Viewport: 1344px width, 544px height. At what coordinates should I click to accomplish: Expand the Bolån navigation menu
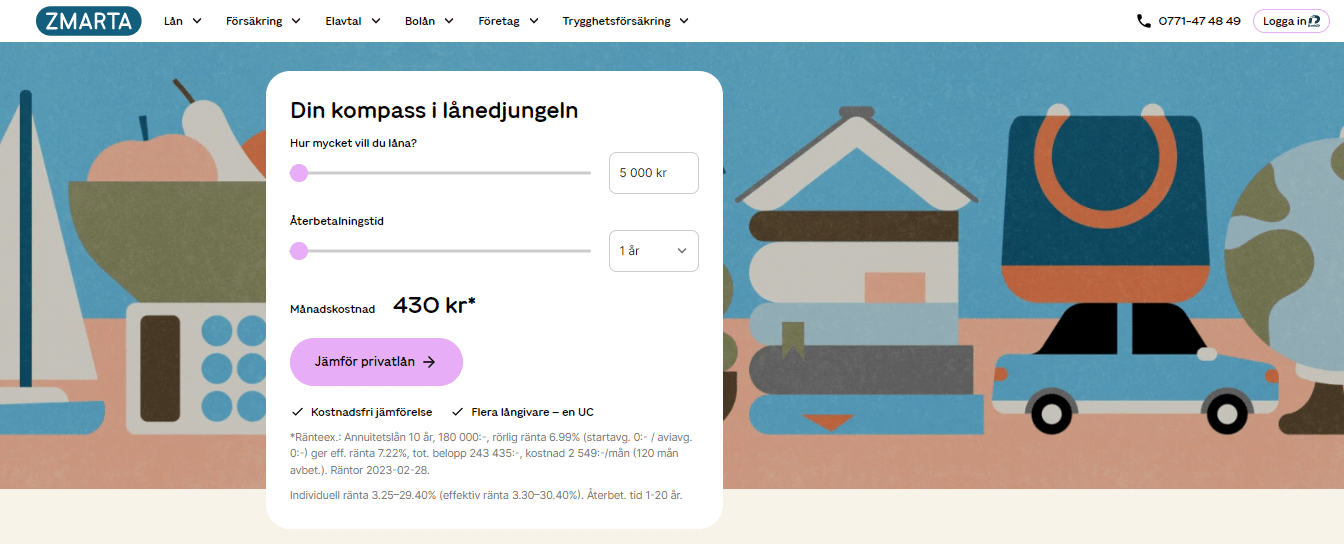(430, 21)
